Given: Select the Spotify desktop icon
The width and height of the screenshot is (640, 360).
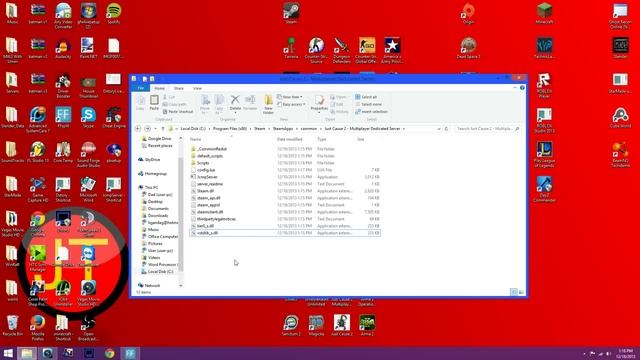Looking at the screenshot, I should (x=113, y=13).
